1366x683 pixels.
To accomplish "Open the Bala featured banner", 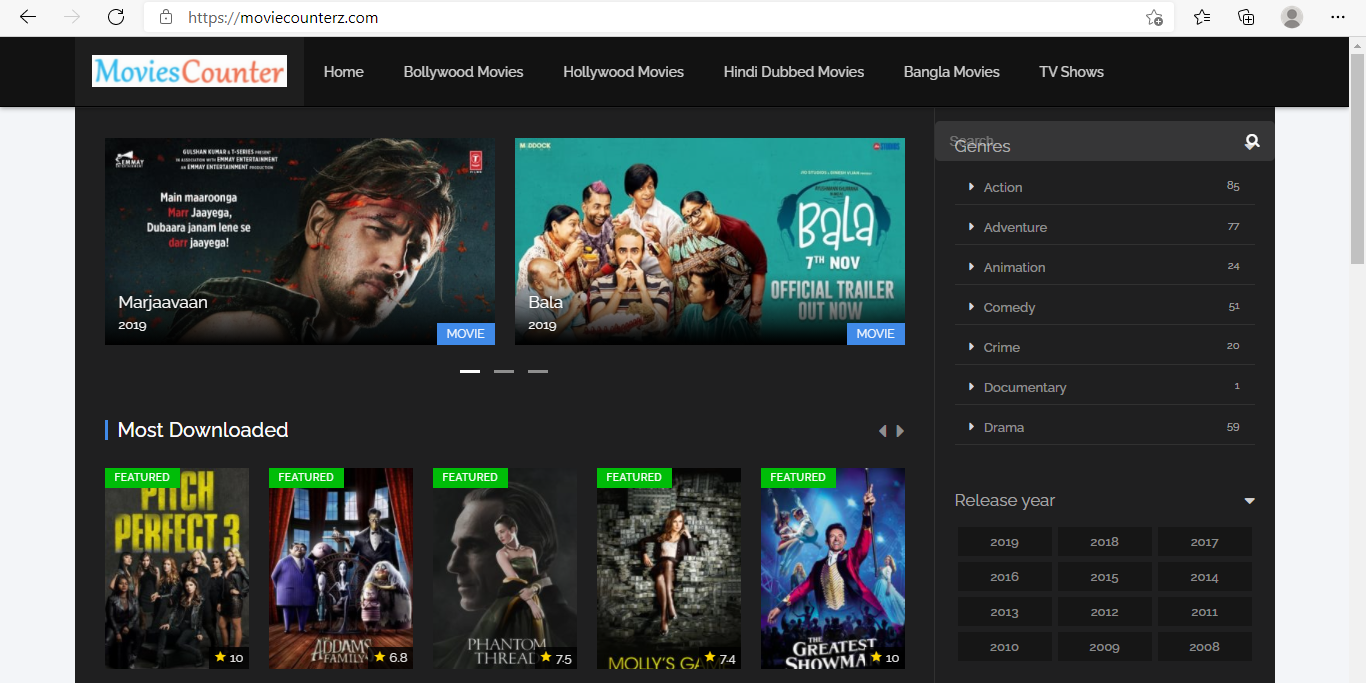I will point(710,241).
